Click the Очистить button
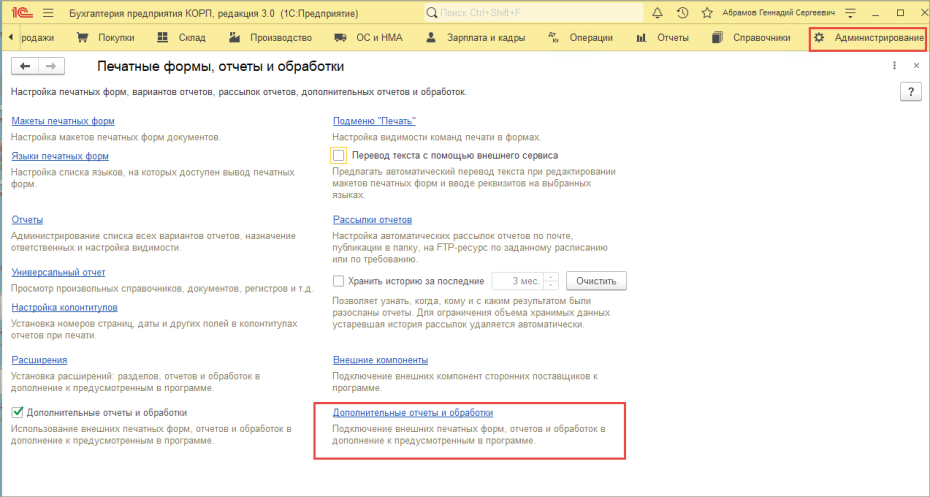 pyautogui.click(x=596, y=281)
